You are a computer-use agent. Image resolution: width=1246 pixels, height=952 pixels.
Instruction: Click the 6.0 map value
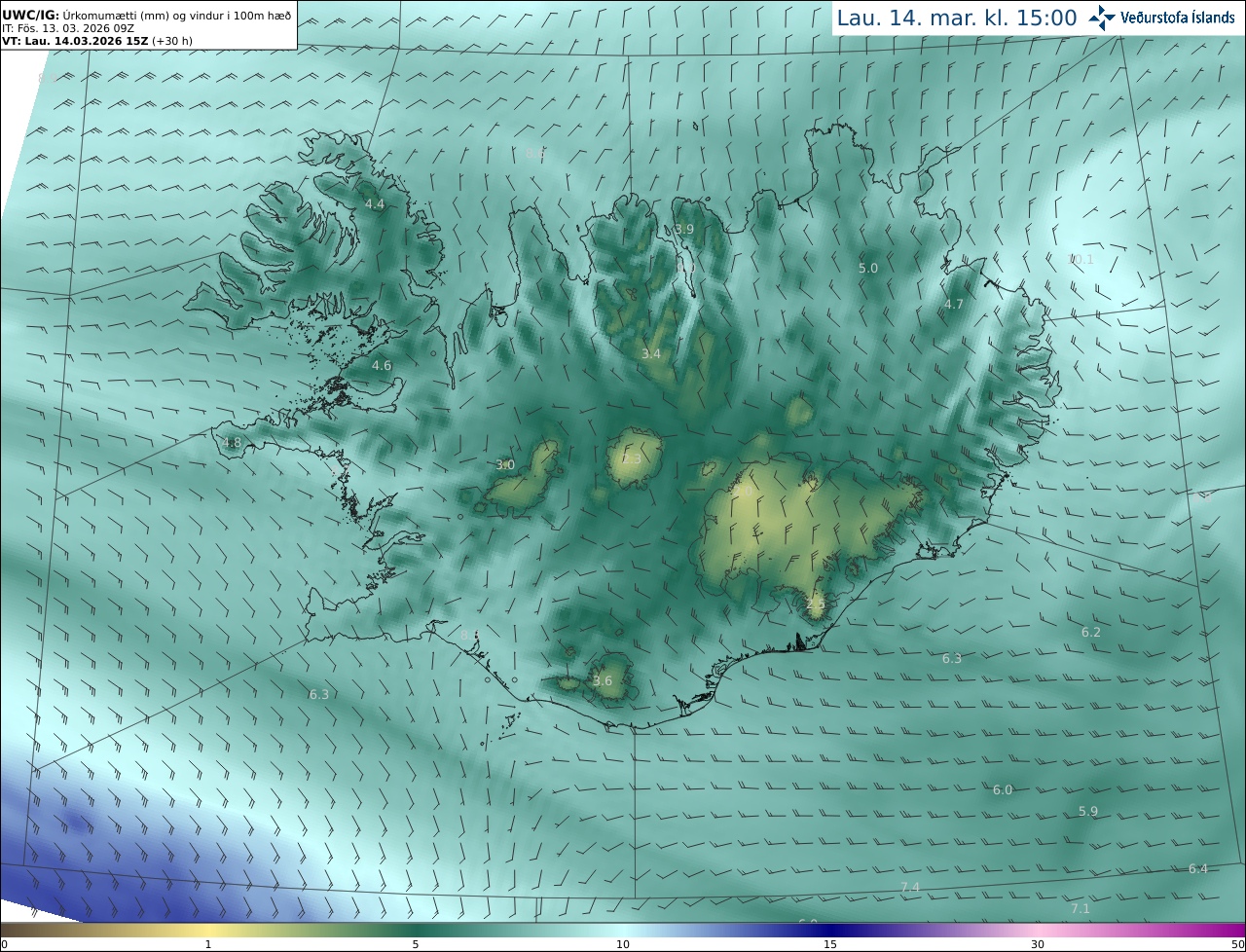point(1003,789)
